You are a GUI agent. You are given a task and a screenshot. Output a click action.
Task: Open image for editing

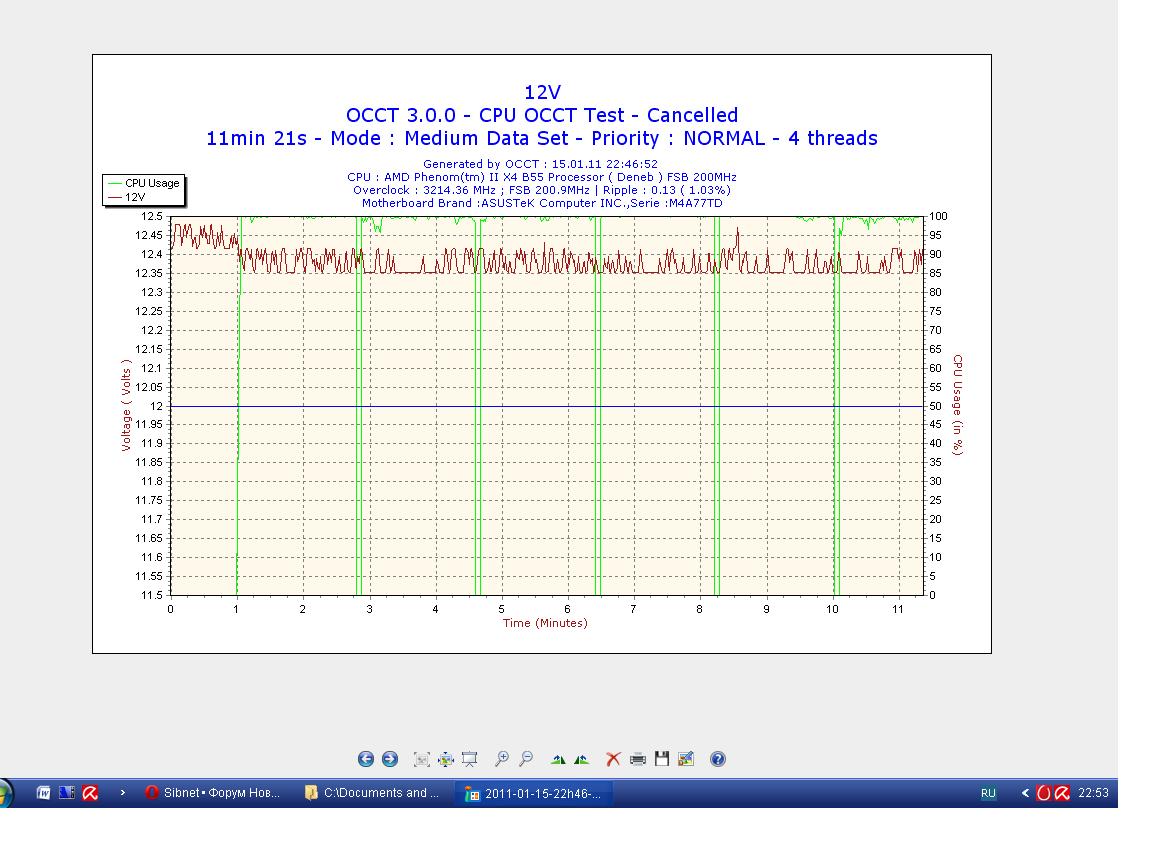[x=686, y=759]
